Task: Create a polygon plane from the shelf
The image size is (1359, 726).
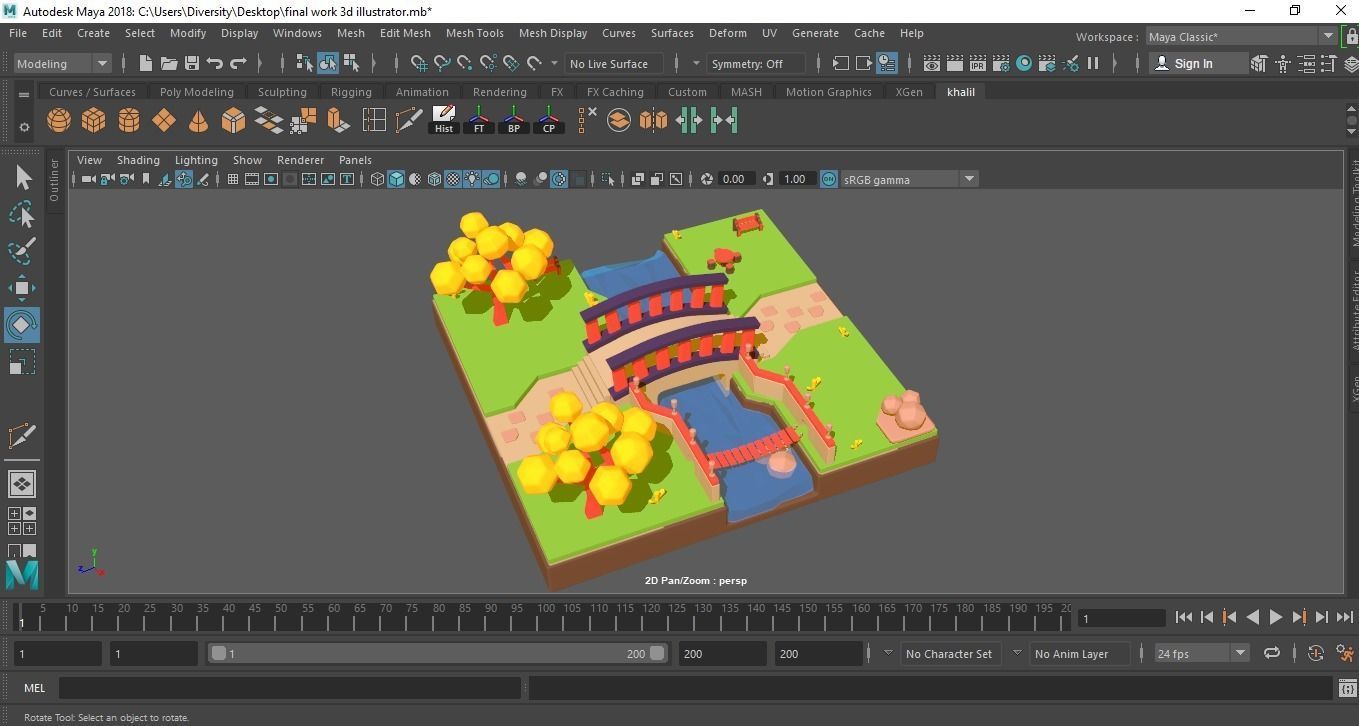Action: coord(164,121)
